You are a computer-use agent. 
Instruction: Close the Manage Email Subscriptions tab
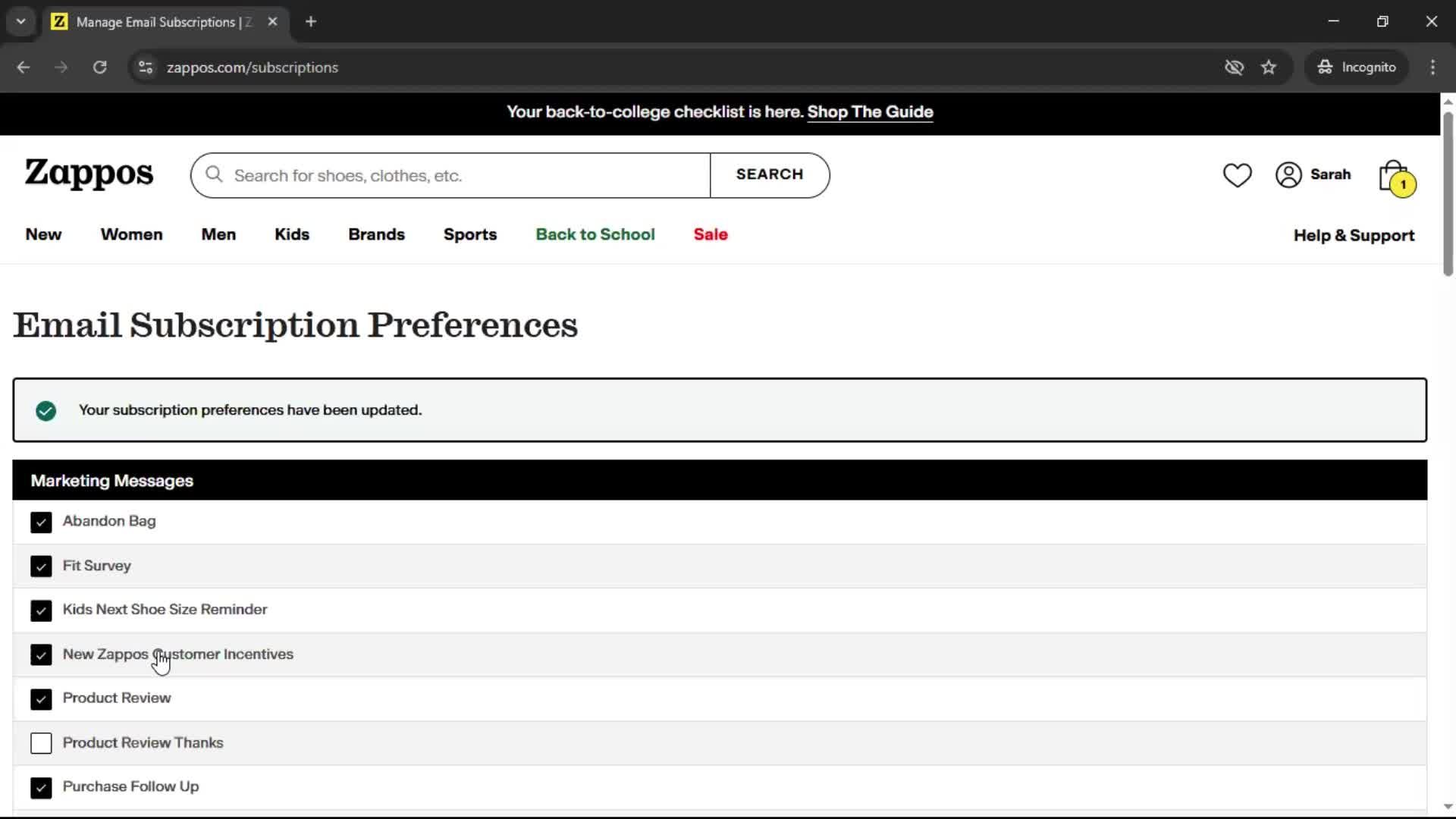(x=272, y=21)
